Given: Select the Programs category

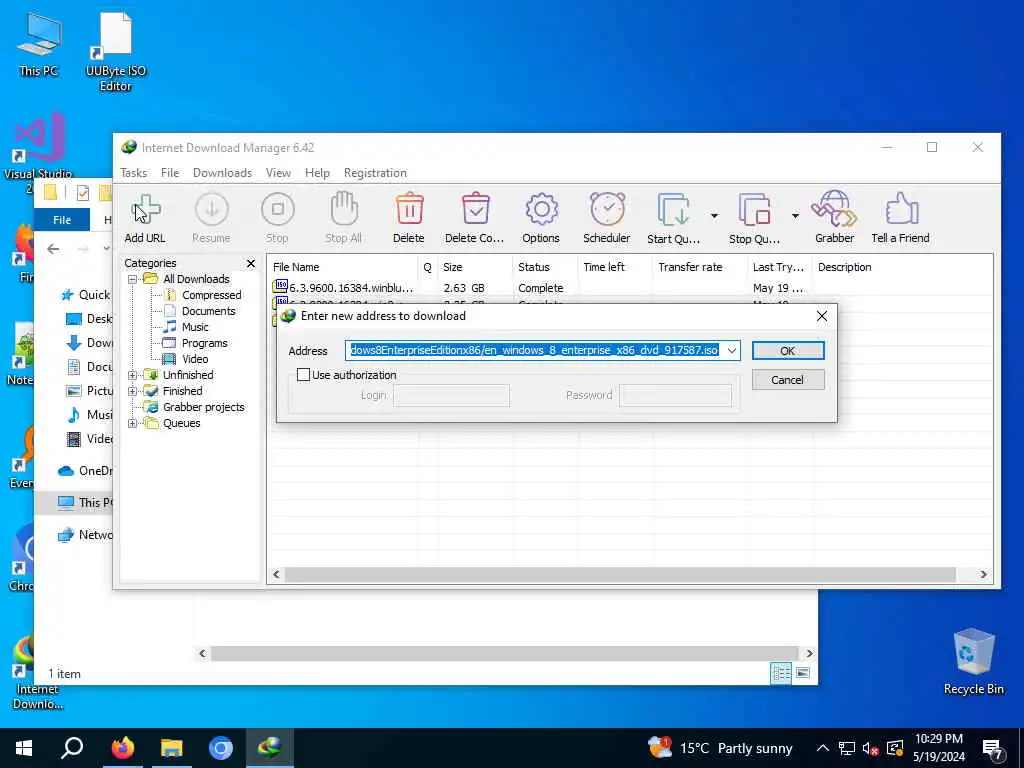Looking at the screenshot, I should [195, 344].
